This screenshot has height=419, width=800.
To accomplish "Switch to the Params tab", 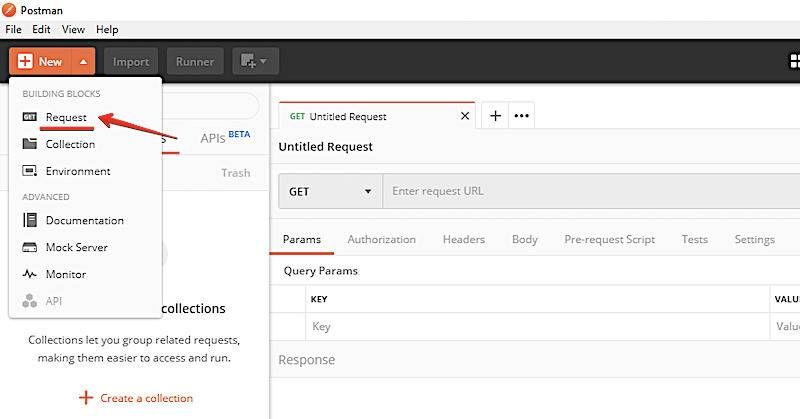I will tap(302, 239).
